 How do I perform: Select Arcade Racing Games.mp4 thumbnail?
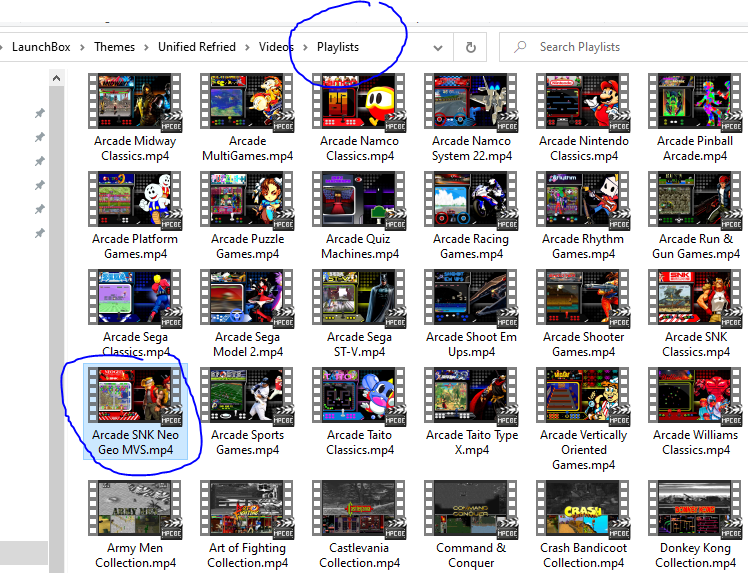pyautogui.click(x=471, y=199)
